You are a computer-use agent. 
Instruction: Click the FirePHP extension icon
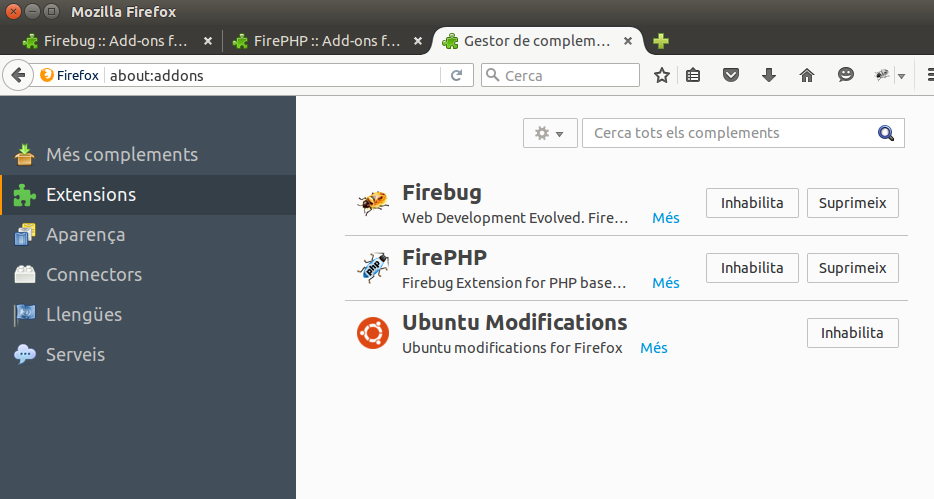tap(373, 268)
